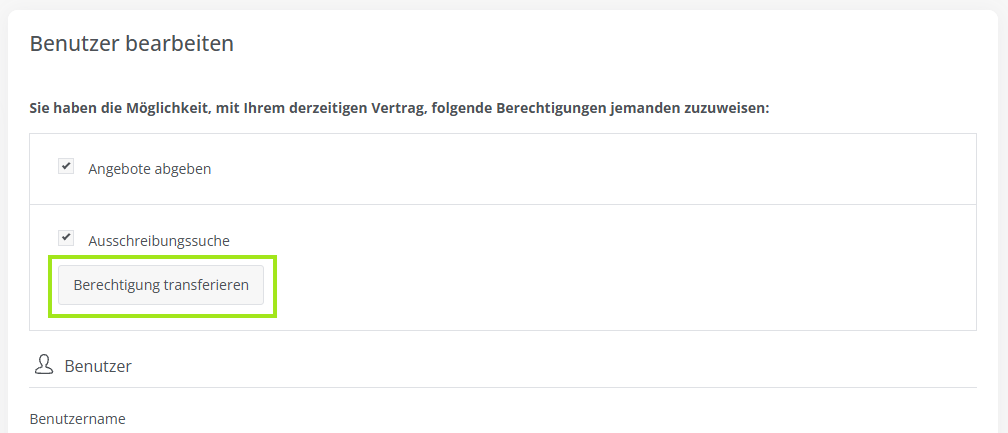Click empty space in Angebote abgeben row
This screenshot has width=1008, height=433.
coord(600,169)
